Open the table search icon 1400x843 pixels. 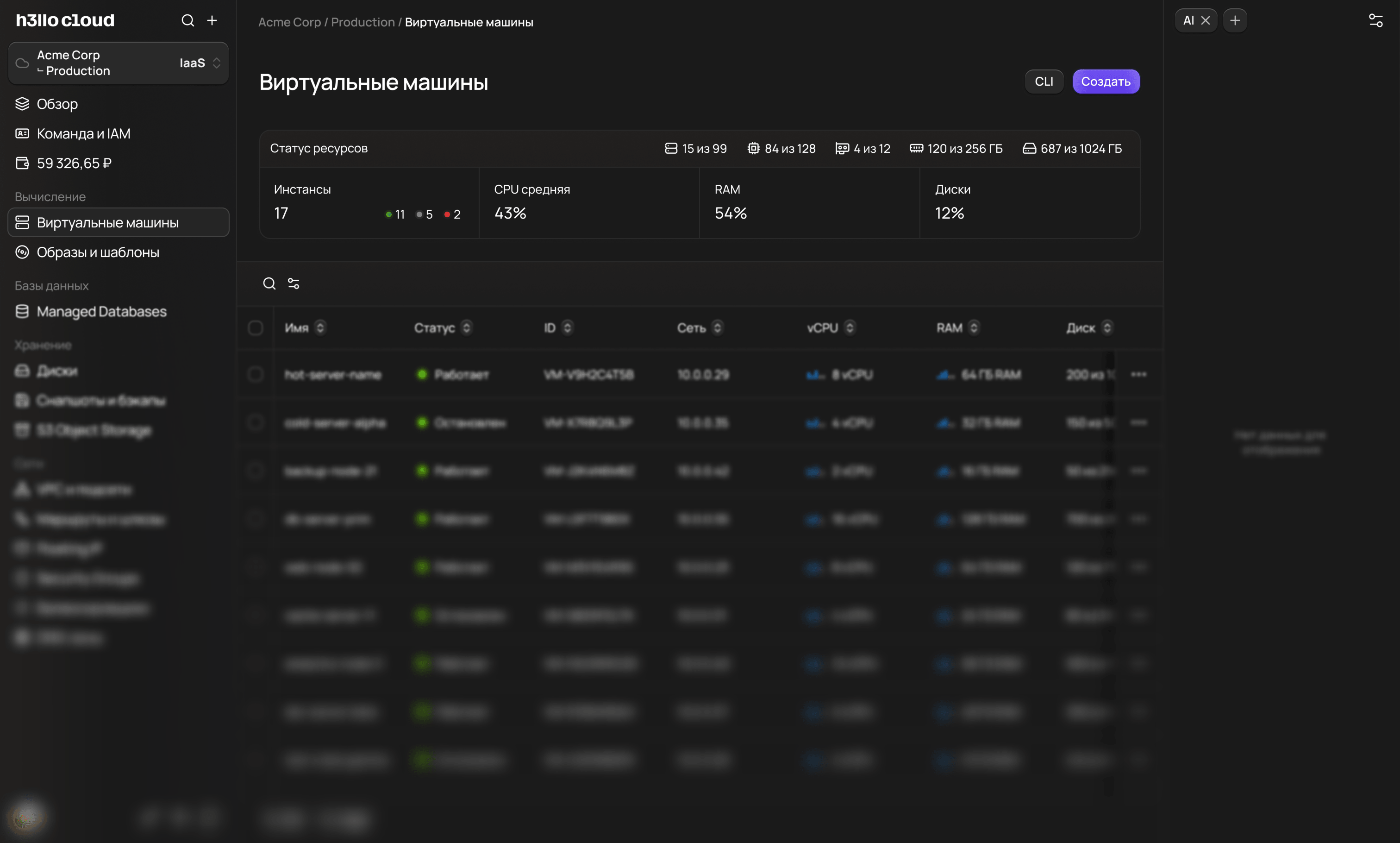tap(269, 283)
